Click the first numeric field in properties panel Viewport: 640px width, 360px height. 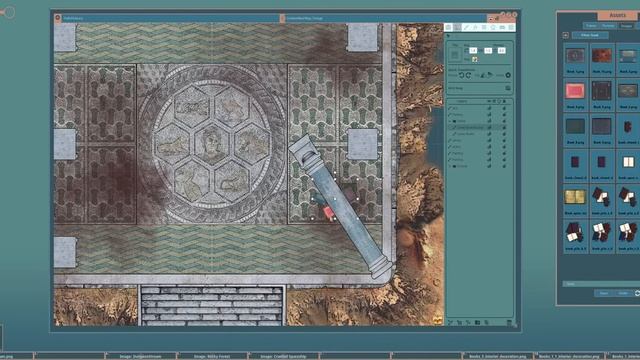473,51
